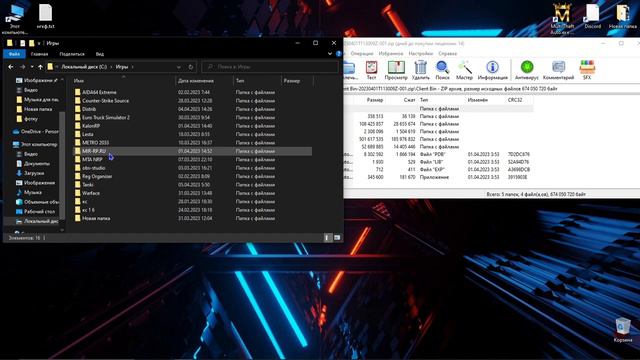The height and width of the screenshot is (360, 640).
Task: Open Файл tab in Explorer
Action: (x=14, y=54)
